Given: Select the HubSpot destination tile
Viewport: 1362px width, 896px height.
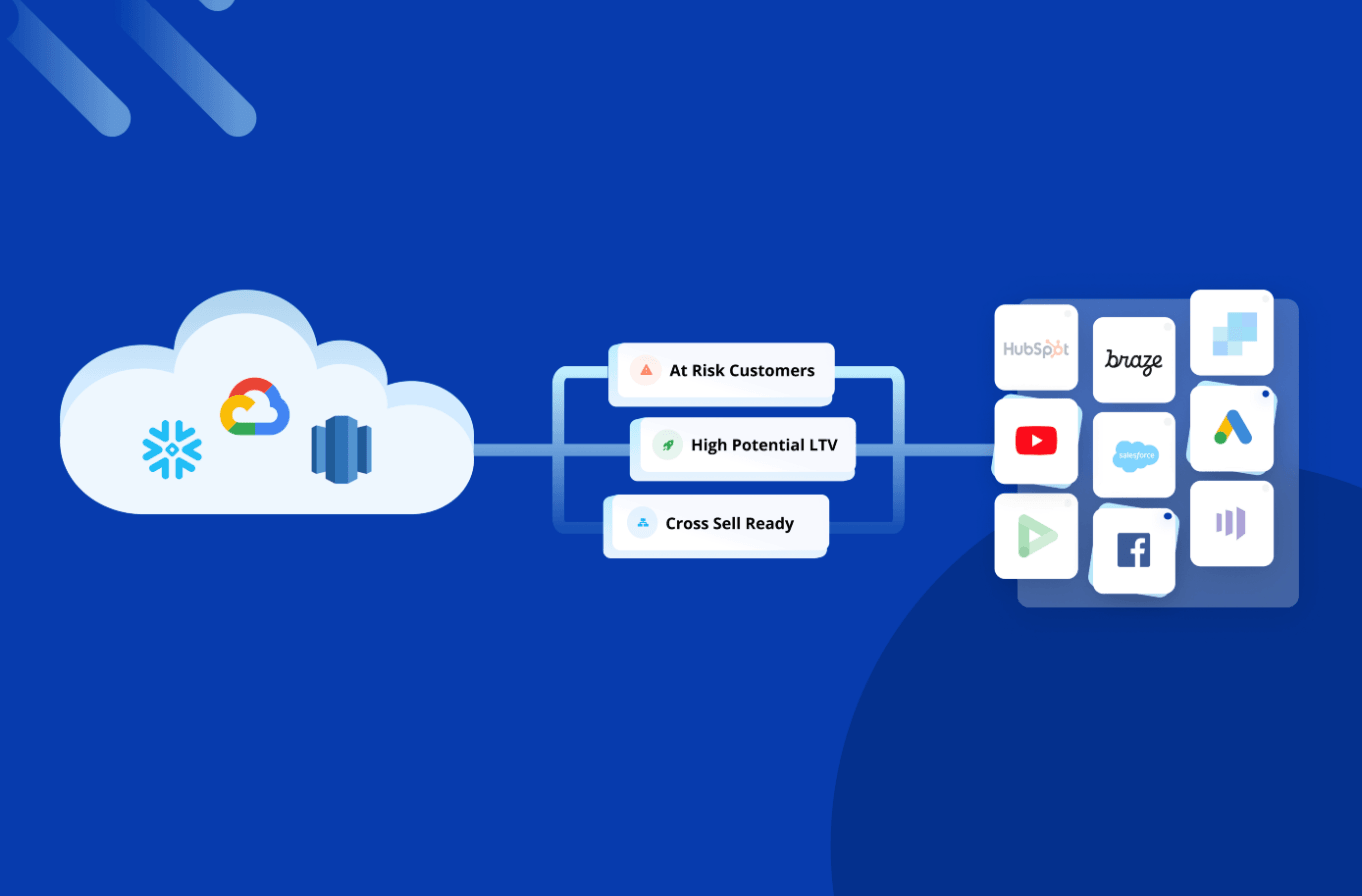Looking at the screenshot, I should [x=1036, y=347].
